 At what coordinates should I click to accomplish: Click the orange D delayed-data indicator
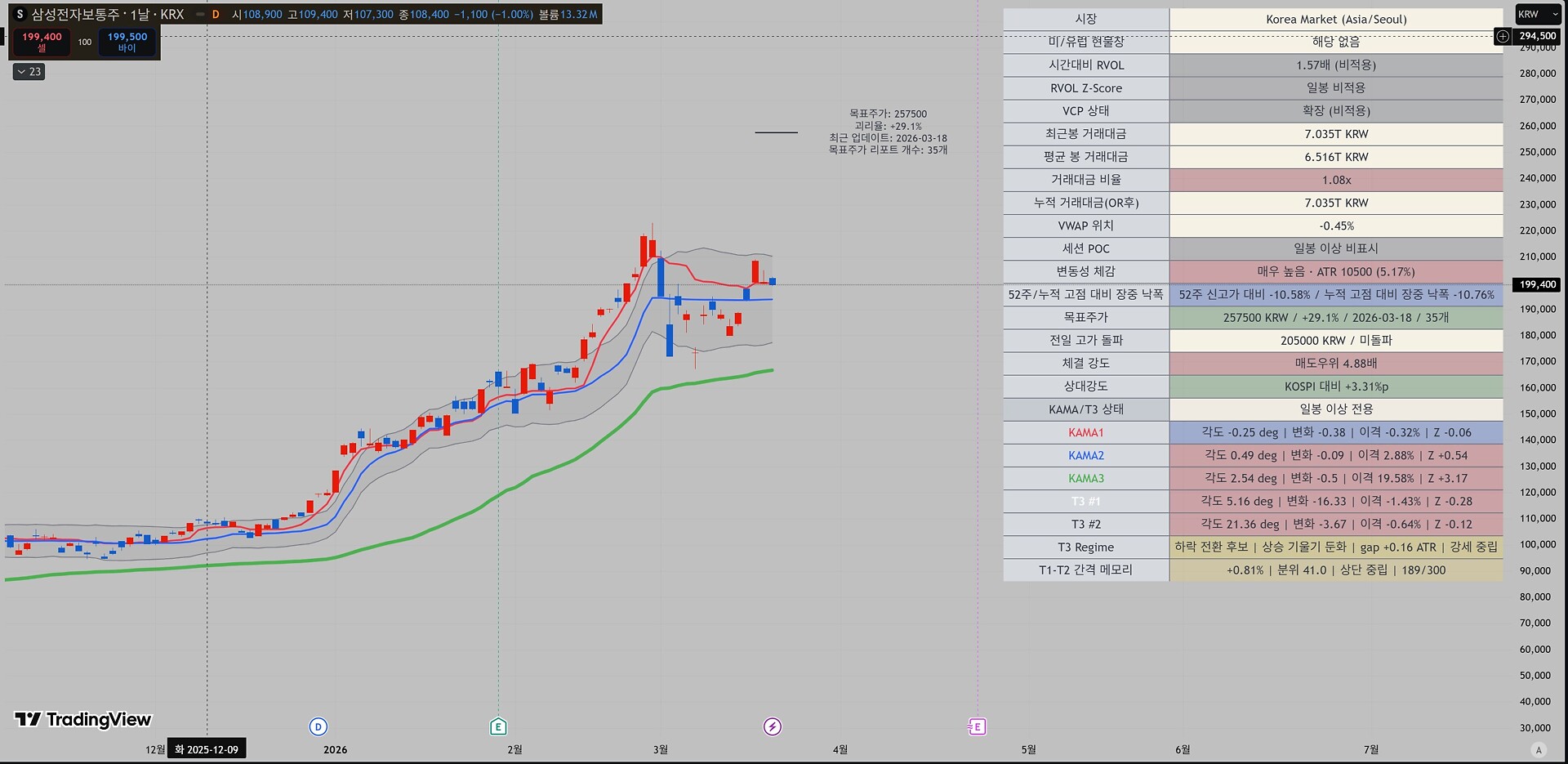click(216, 15)
